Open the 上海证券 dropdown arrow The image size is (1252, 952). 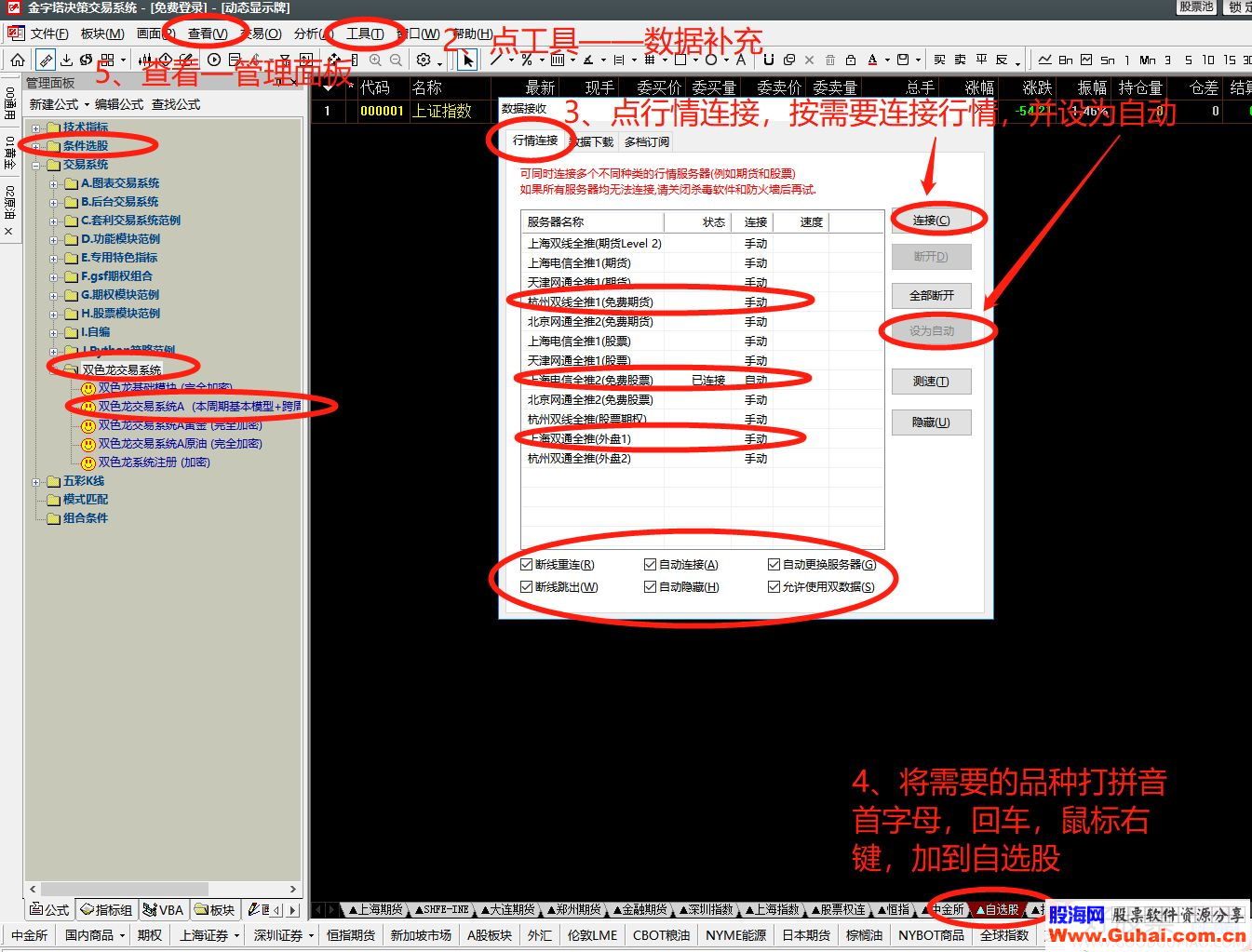coord(236,935)
